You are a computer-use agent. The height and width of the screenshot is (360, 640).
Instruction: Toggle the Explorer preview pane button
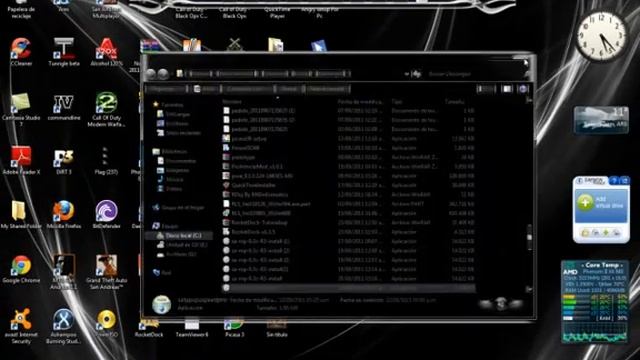pos(507,89)
